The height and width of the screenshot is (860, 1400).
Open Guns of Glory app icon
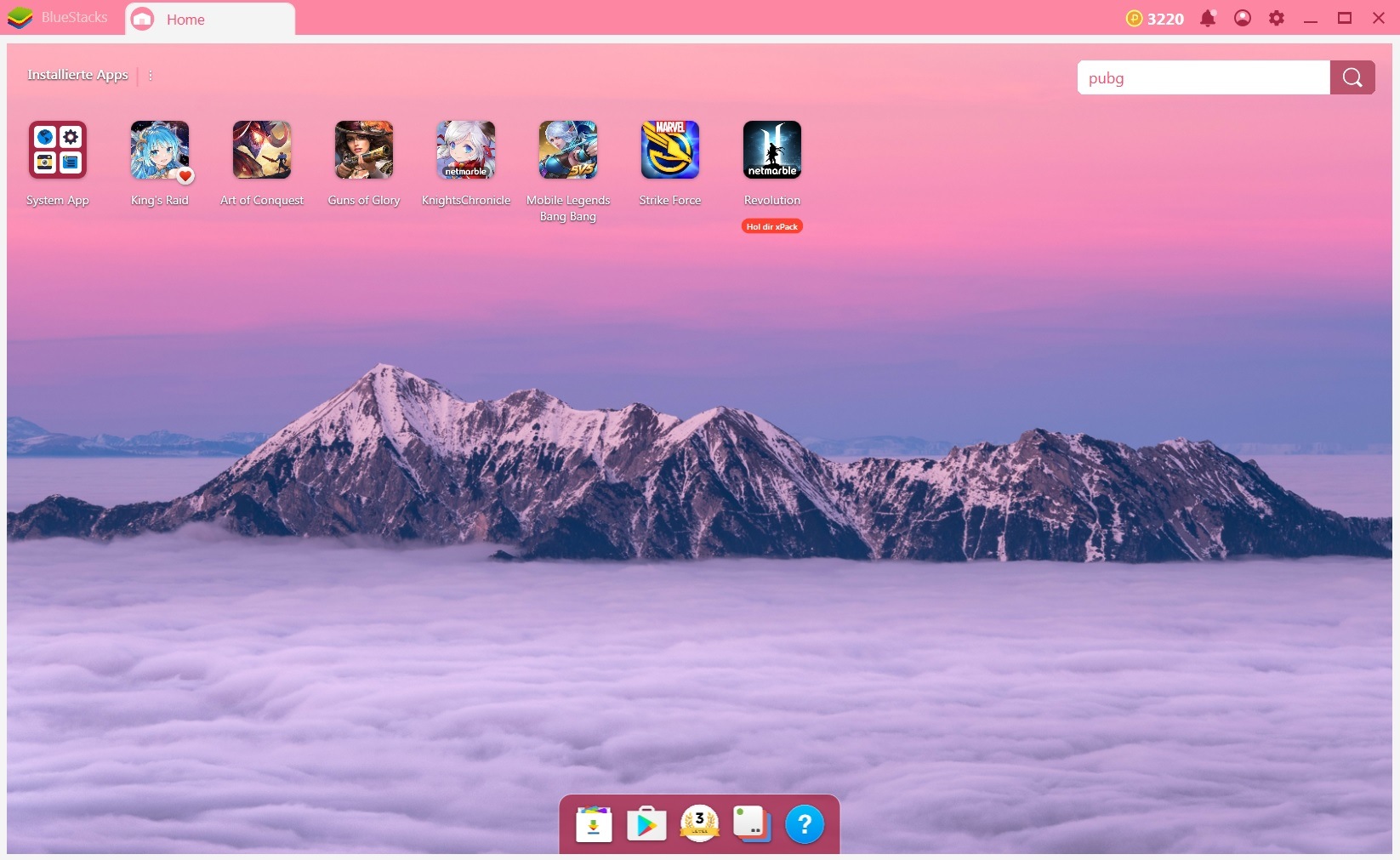click(x=364, y=150)
